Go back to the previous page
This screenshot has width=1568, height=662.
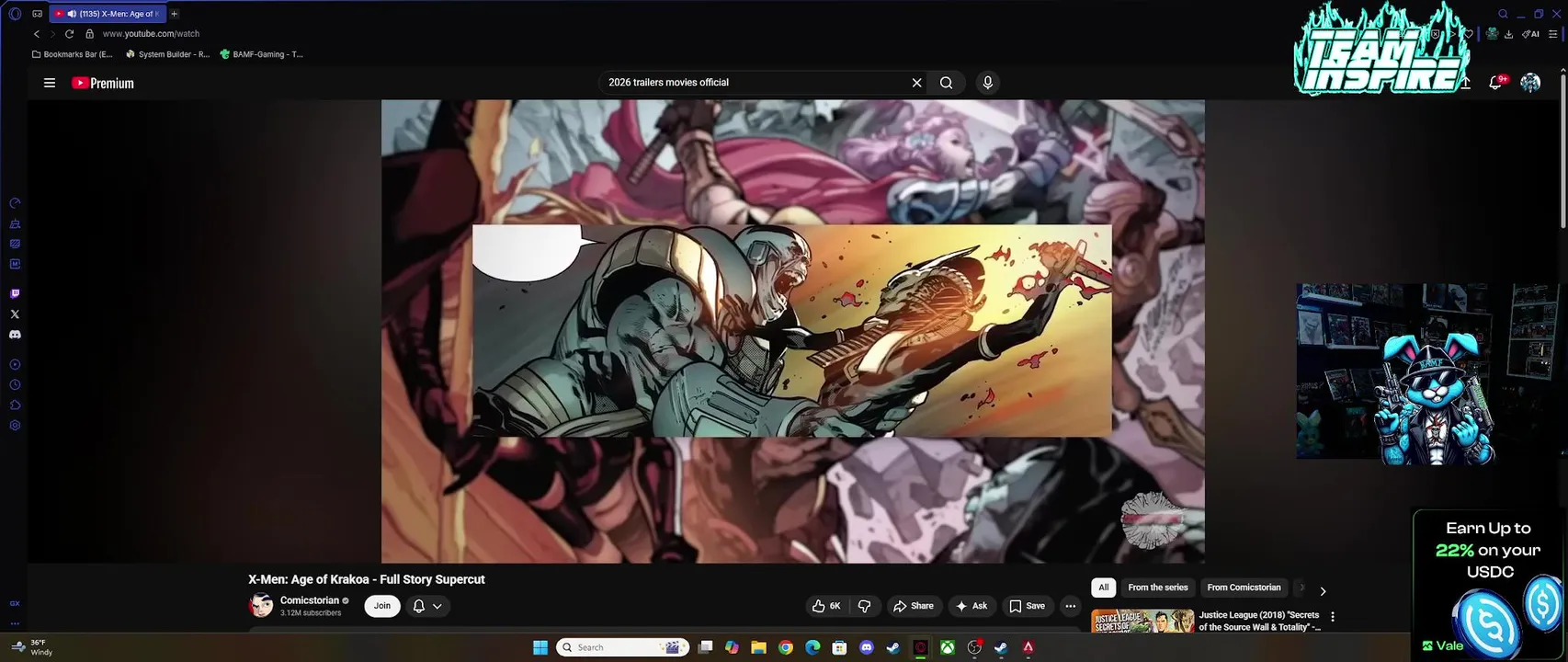point(37,34)
